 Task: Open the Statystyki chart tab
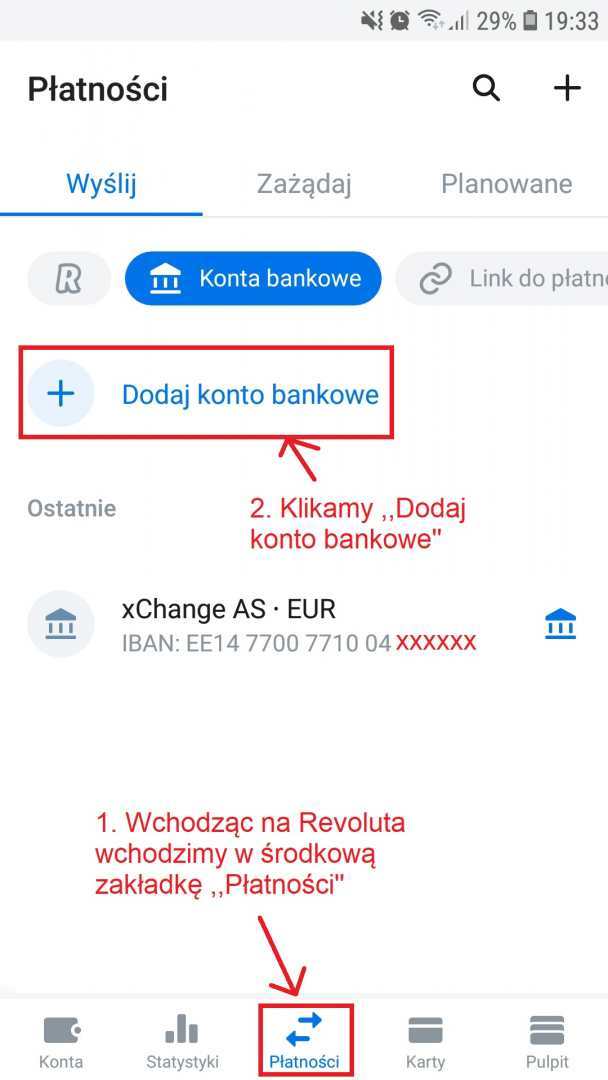click(x=182, y=1041)
